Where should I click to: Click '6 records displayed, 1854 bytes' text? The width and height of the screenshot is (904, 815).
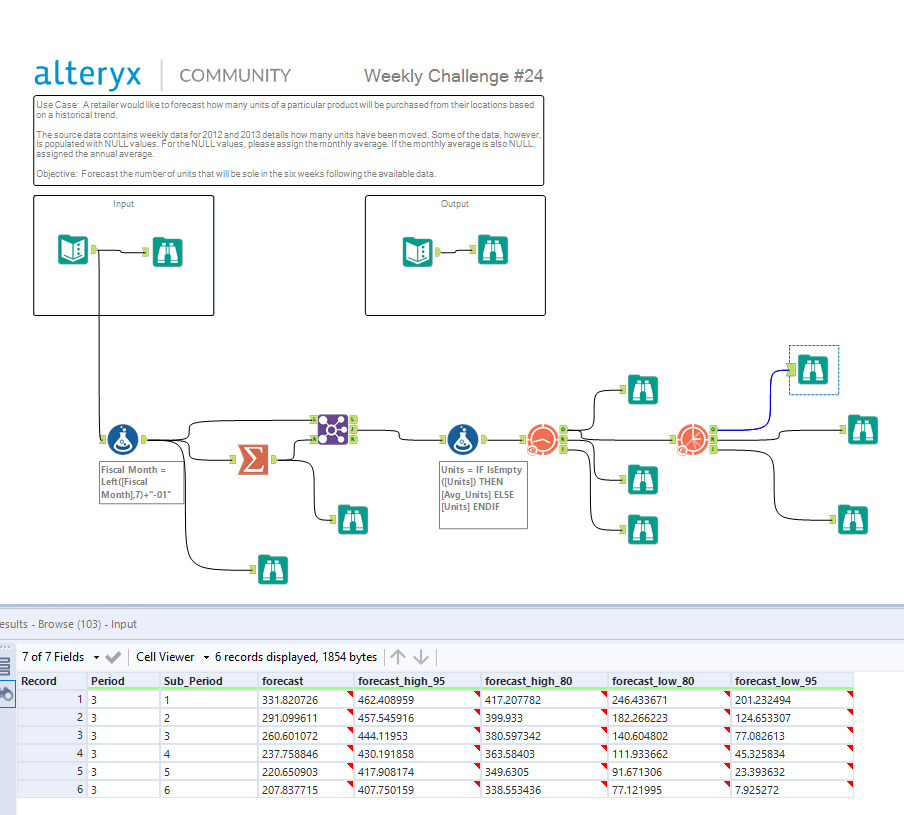tap(296, 657)
